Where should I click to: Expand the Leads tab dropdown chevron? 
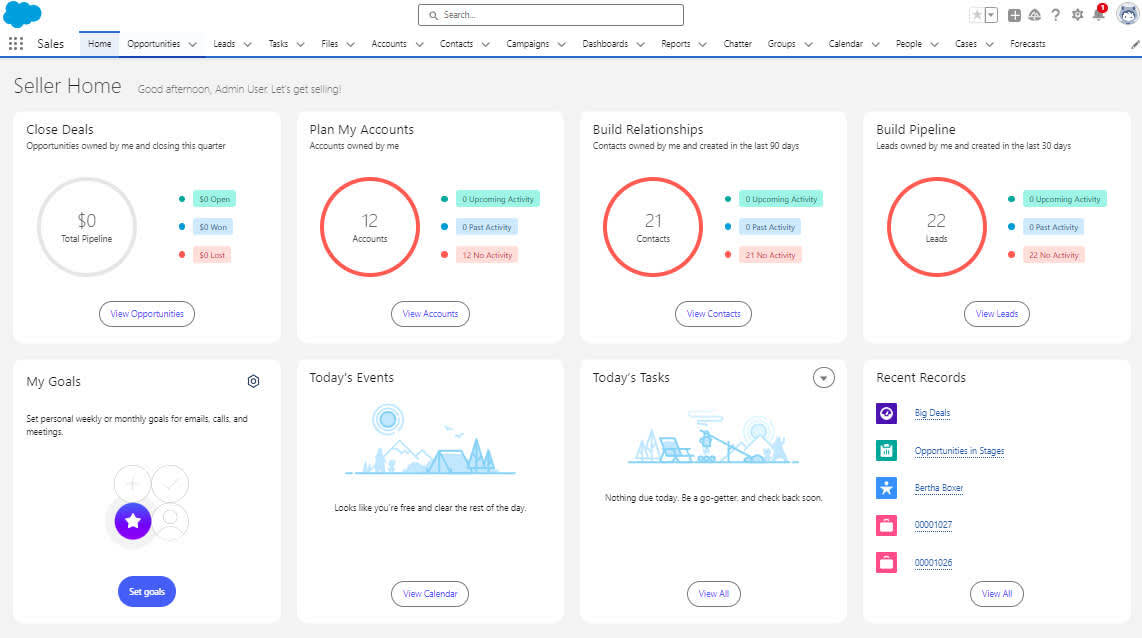pyautogui.click(x=248, y=44)
